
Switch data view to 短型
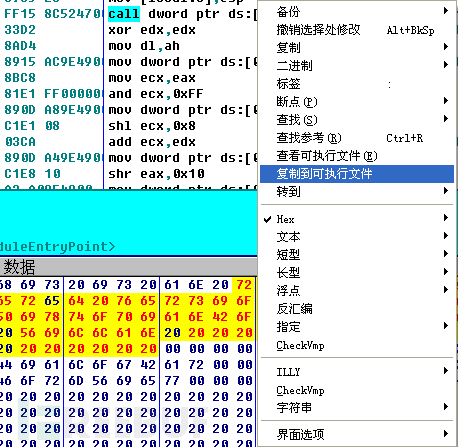(x=357, y=255)
